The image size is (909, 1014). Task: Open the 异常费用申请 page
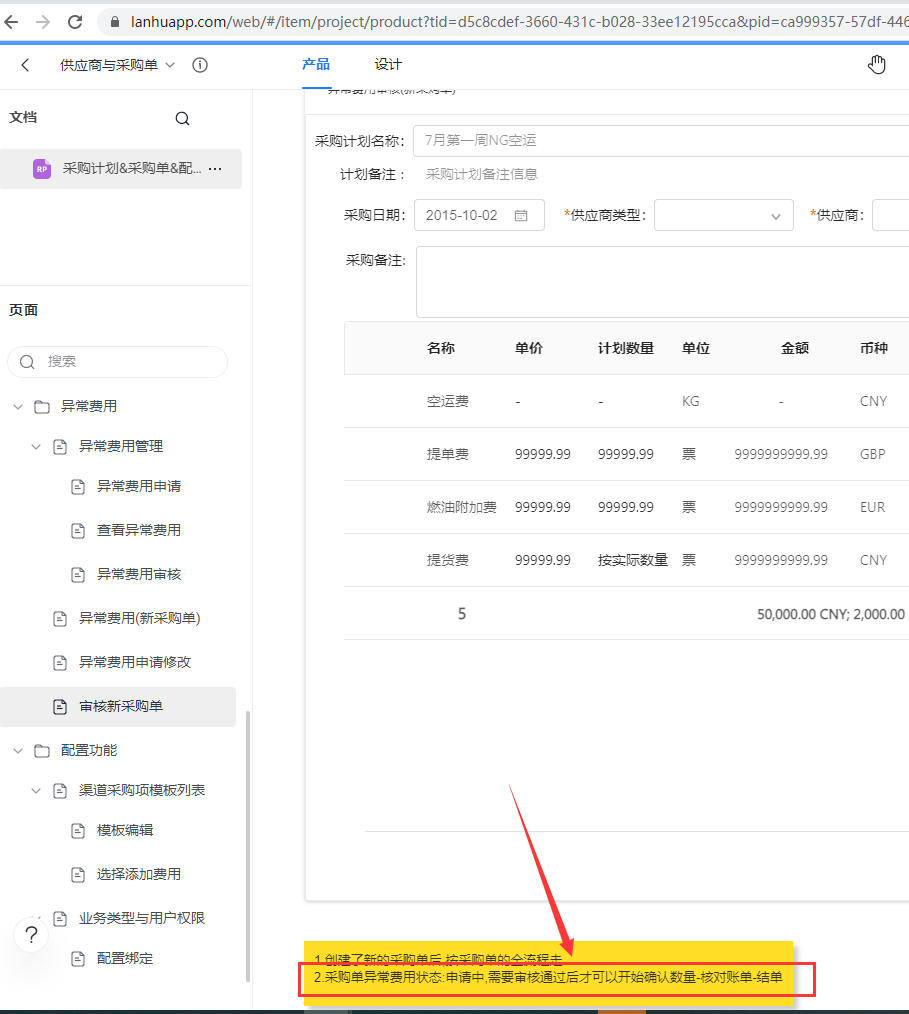[x=138, y=487]
